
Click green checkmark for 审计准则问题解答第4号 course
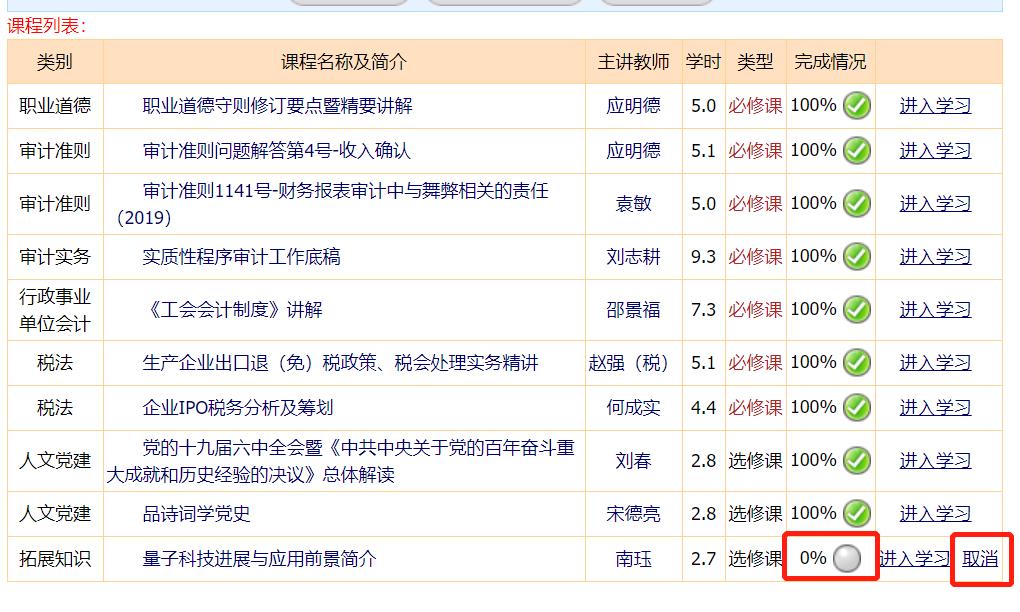857,151
